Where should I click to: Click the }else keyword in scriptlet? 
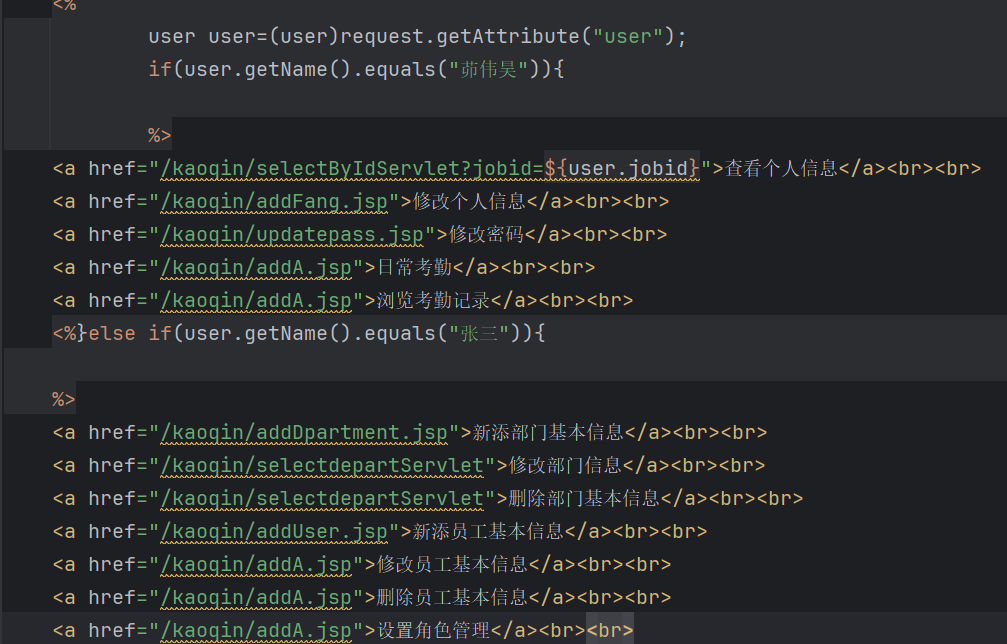click(x=107, y=333)
